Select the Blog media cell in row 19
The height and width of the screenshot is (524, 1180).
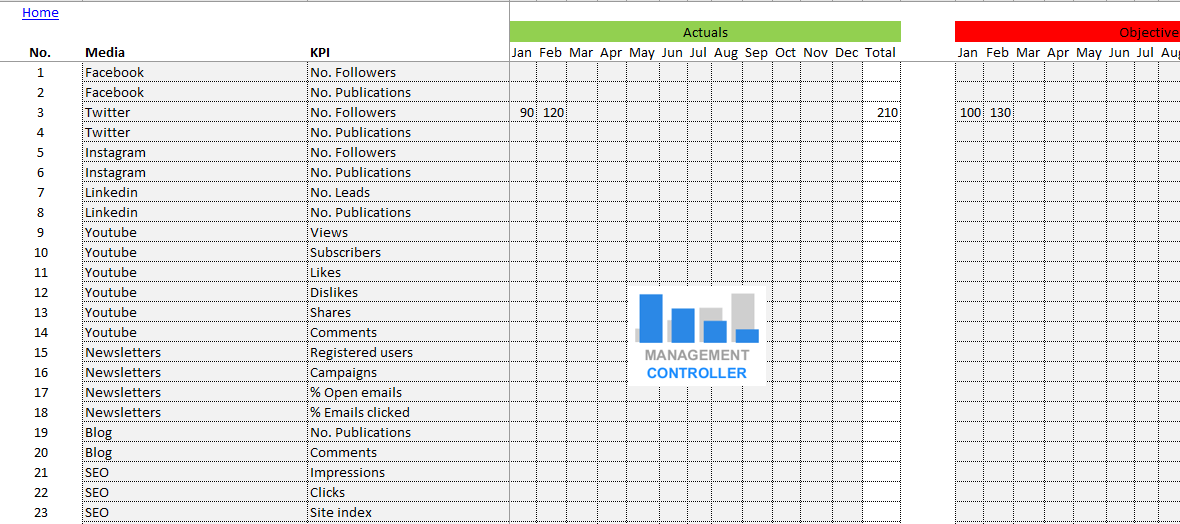[98, 433]
